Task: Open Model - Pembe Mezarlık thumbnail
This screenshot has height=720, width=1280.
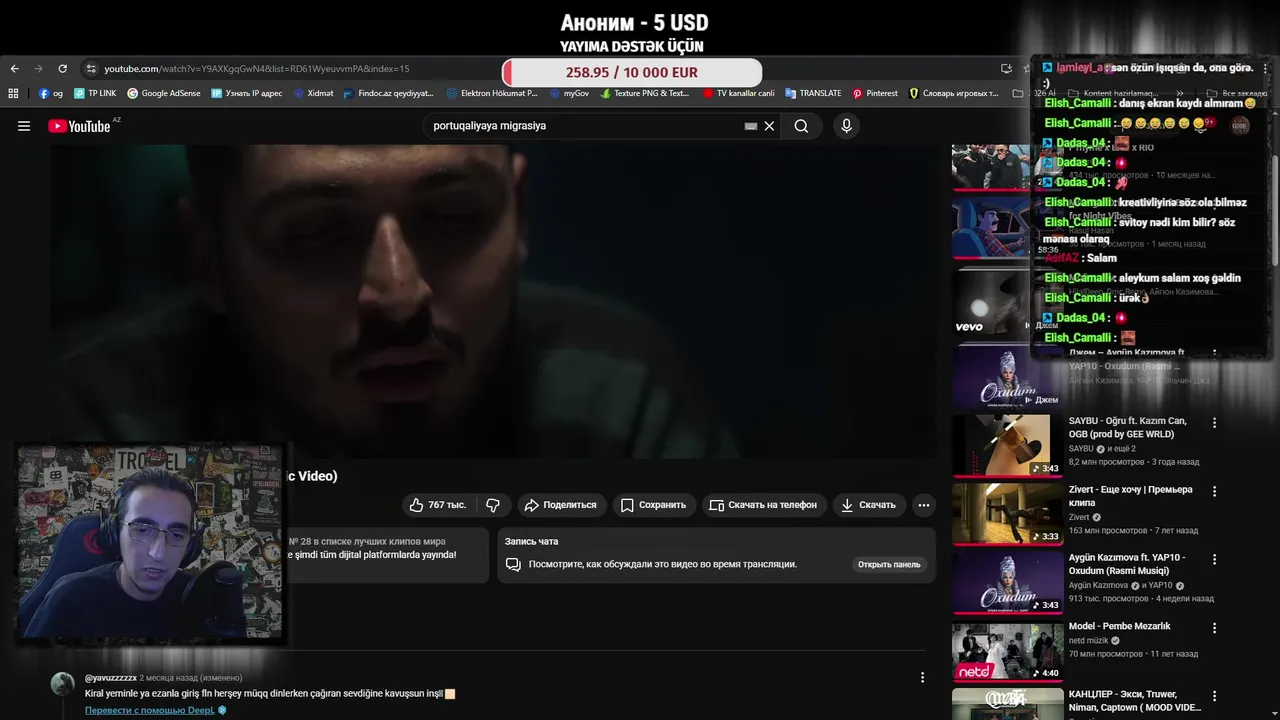Action: click(1007, 650)
